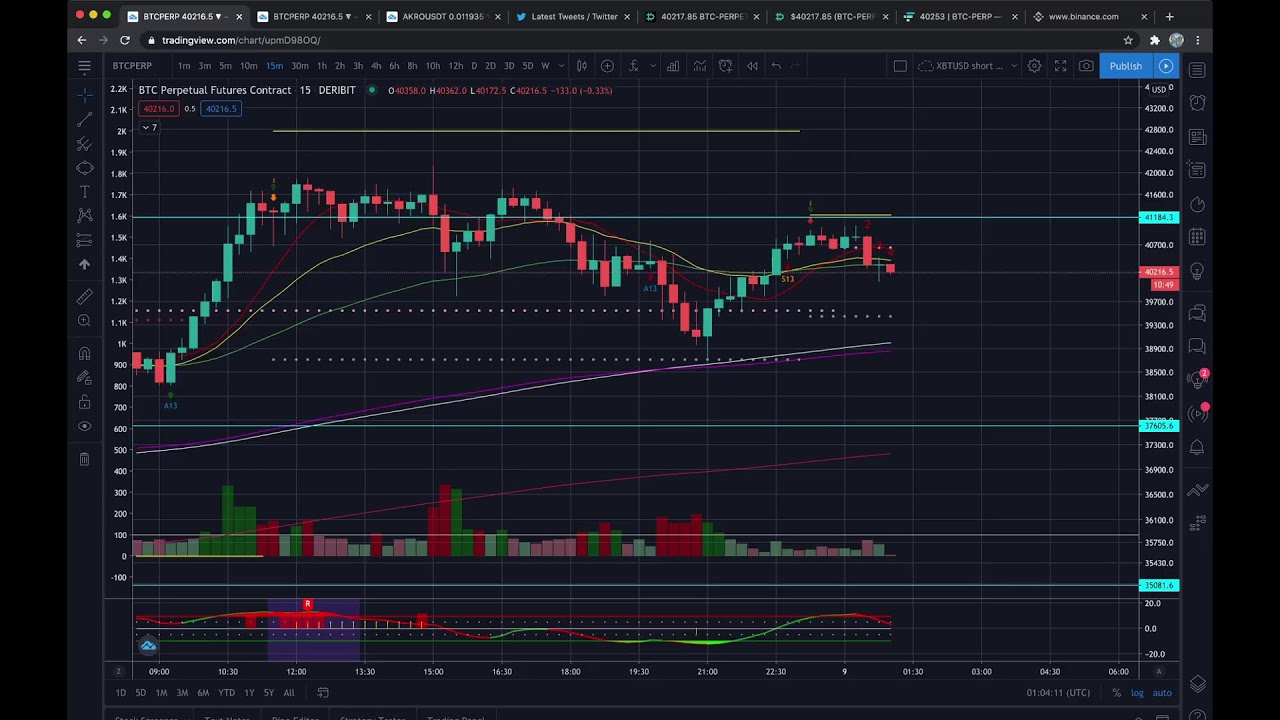Select the crosshair cursor tool
The width and height of the screenshot is (1280, 720).
click(x=84, y=95)
